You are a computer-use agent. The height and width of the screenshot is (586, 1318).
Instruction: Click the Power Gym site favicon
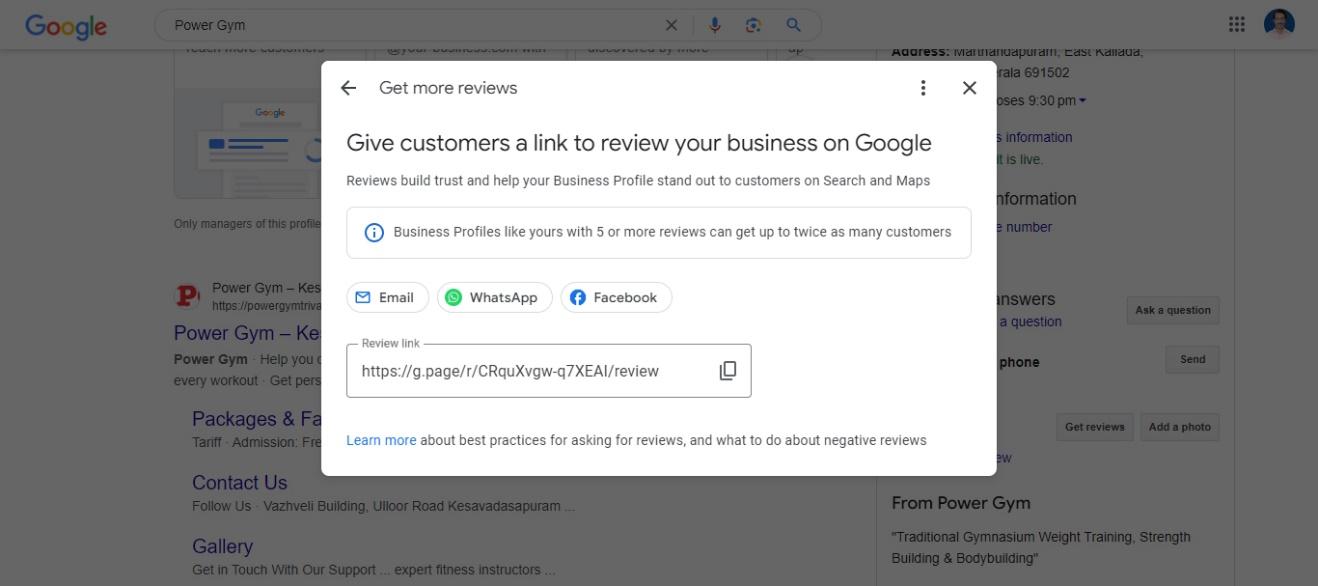[187, 296]
